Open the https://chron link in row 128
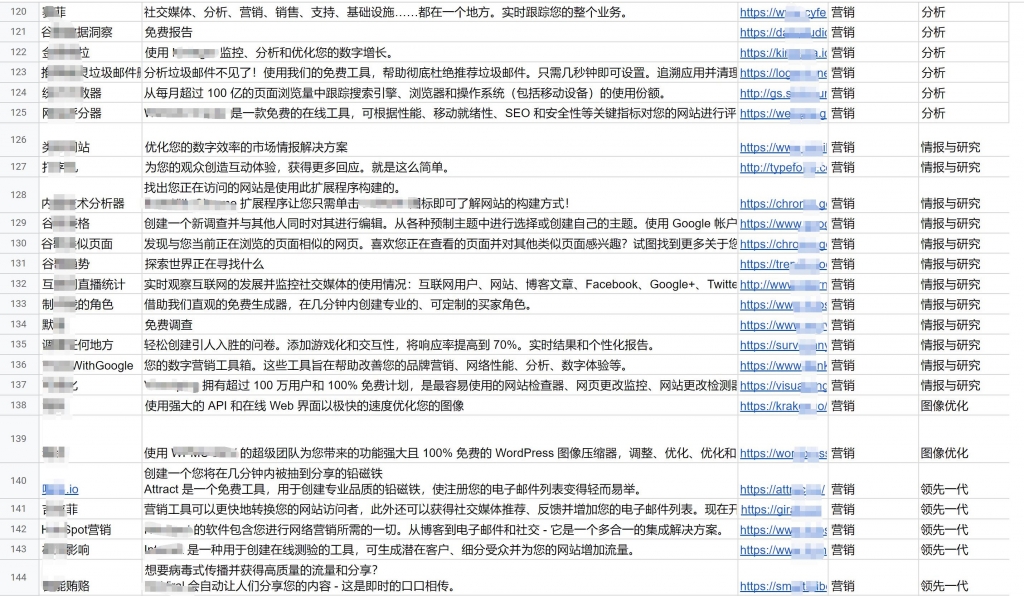Viewport: 1024px width, 596px height. point(783,204)
